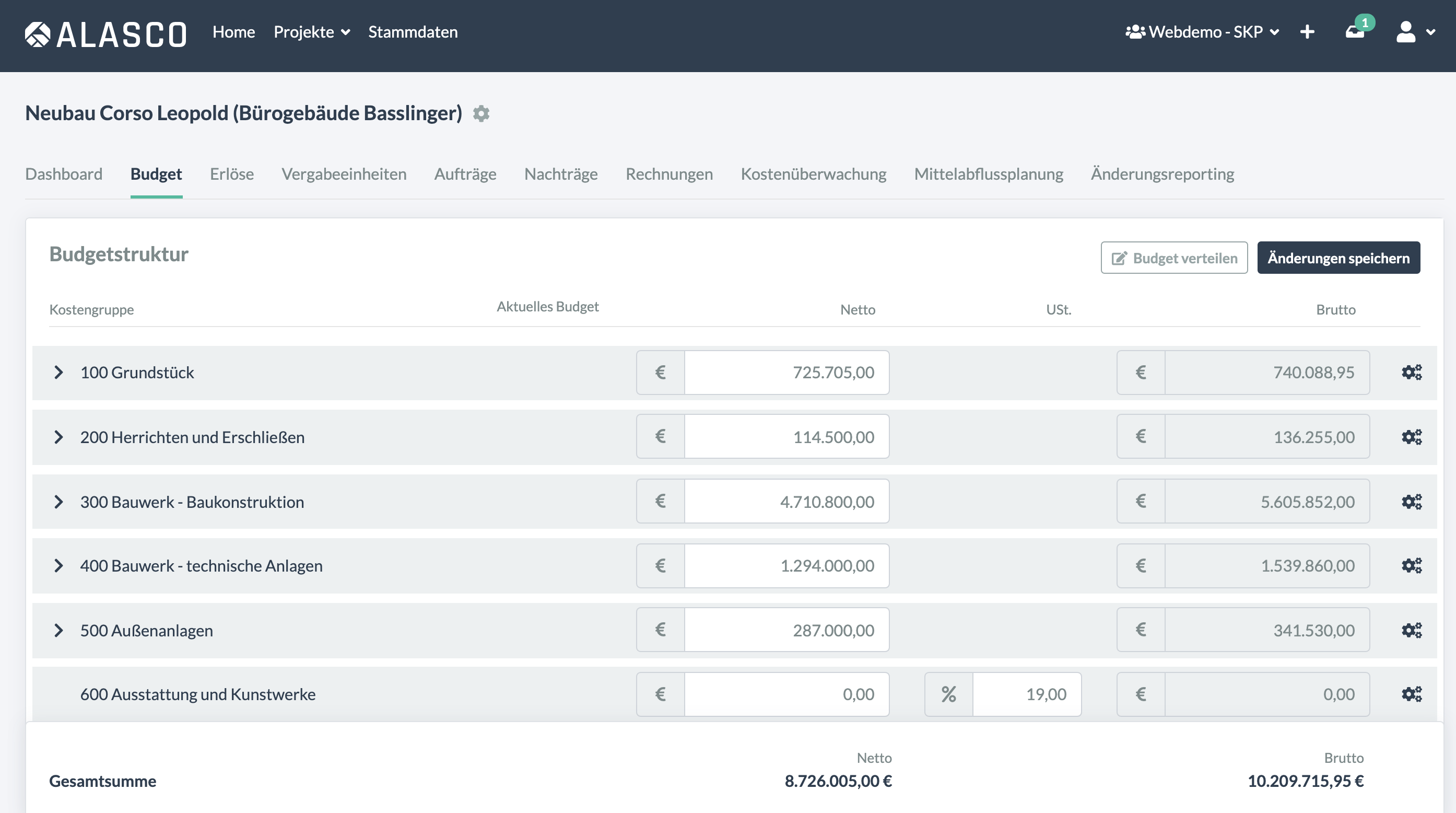The image size is (1456, 813).
Task: Click the 600 Ausstattung und Kunstwerke label
Action: coord(198,694)
